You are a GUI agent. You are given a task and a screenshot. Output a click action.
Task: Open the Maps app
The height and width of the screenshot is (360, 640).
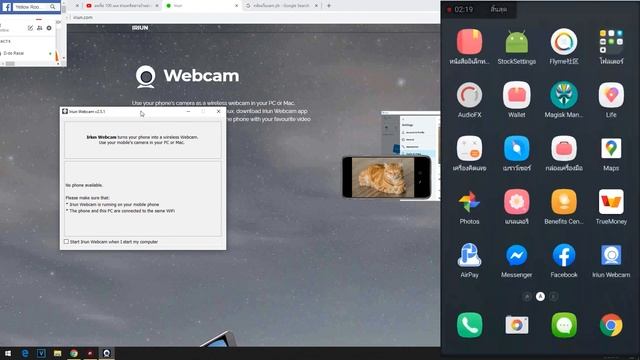pyautogui.click(x=611, y=149)
